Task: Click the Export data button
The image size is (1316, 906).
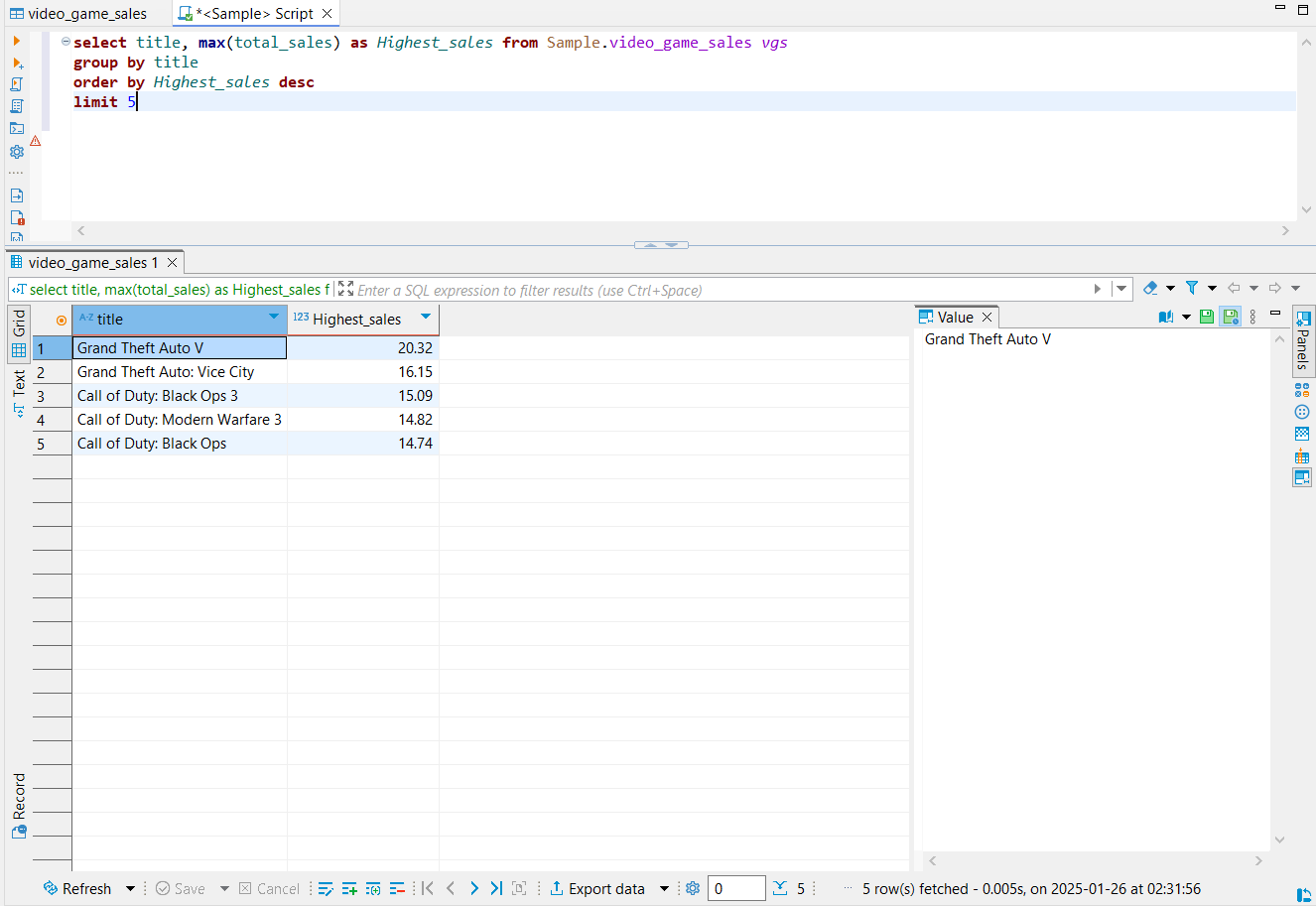Action: tap(597, 888)
